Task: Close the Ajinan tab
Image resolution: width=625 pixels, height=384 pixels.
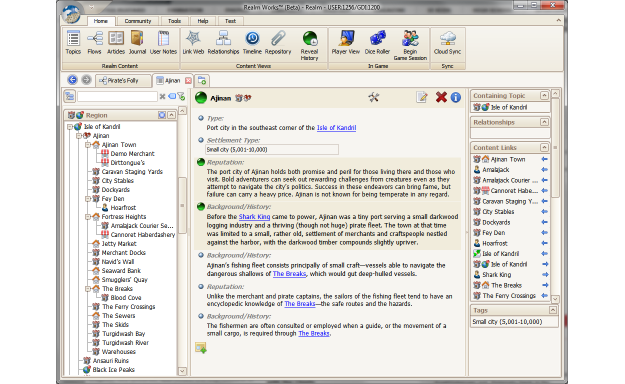Action: click(188, 81)
